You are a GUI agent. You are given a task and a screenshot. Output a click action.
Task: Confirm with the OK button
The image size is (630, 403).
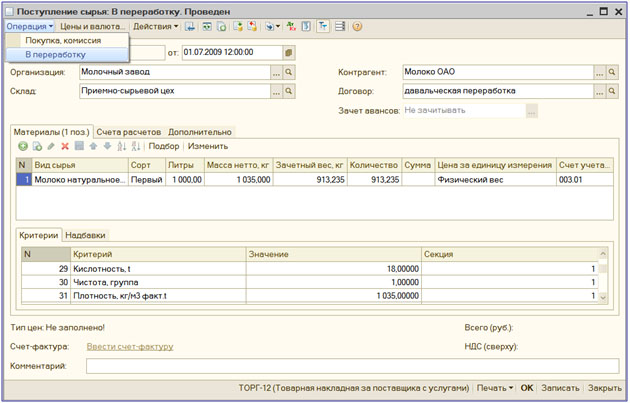pyautogui.click(x=527, y=388)
